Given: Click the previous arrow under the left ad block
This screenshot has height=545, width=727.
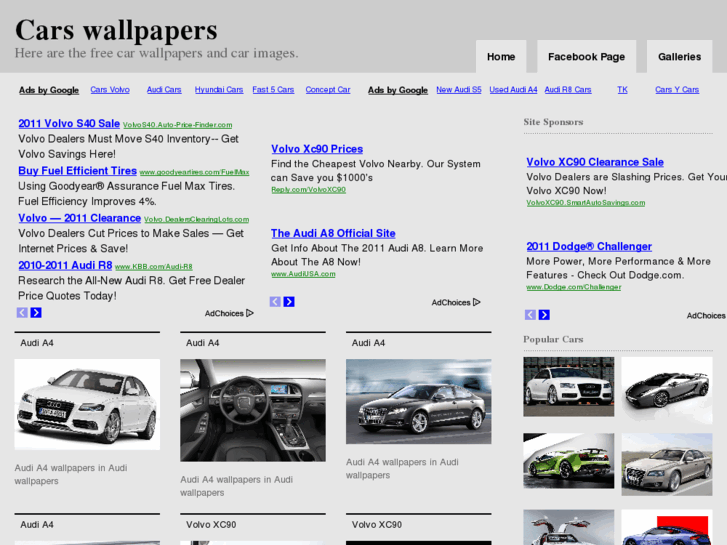Looking at the screenshot, I should (22, 313).
